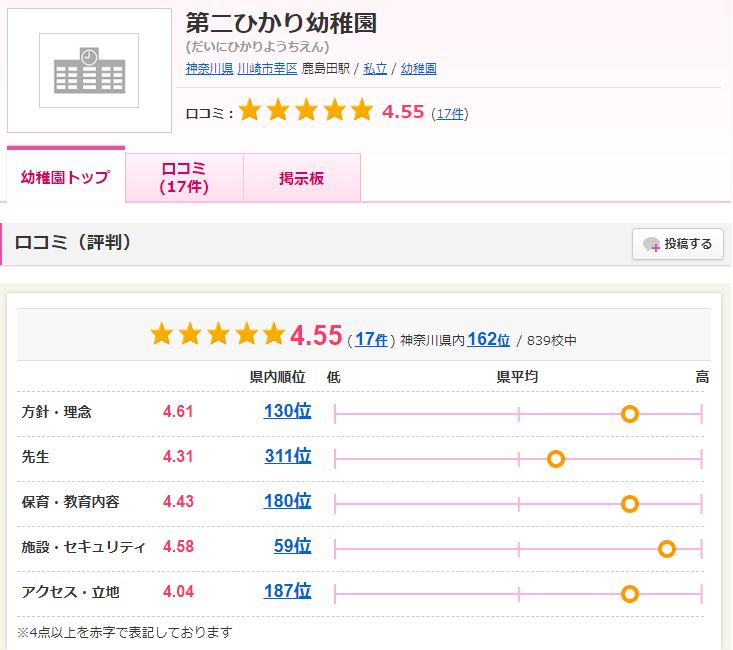Click the 施設・セキュリティ rating marker on scale
The width and height of the screenshot is (733, 650).
[x=667, y=549]
